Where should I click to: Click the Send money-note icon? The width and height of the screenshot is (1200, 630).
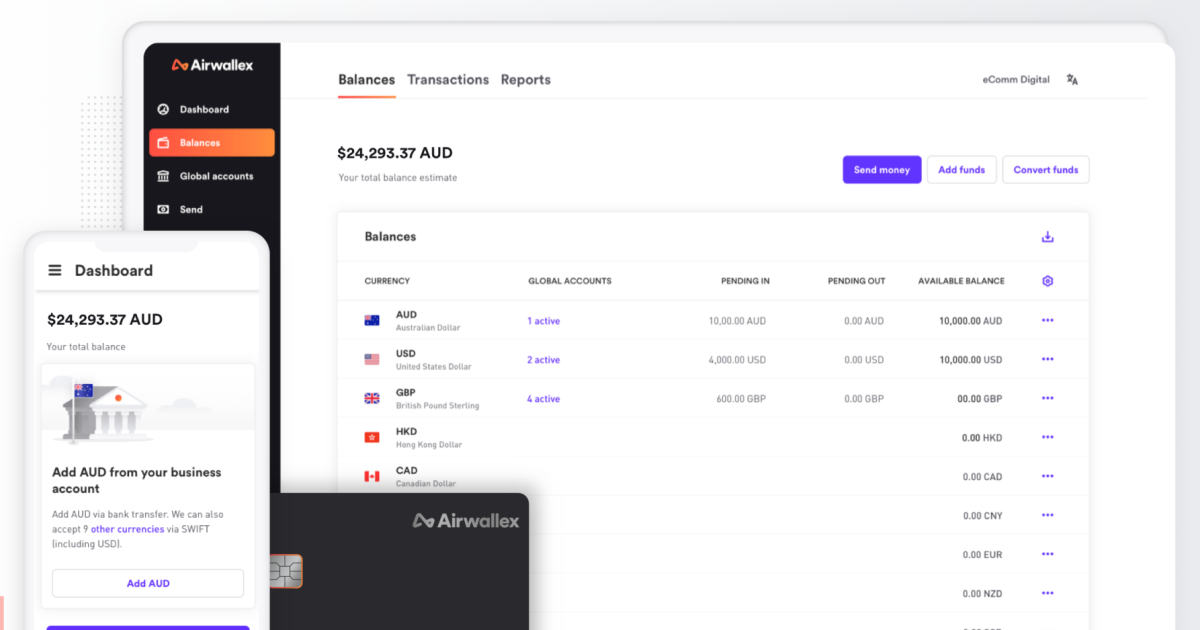coord(163,209)
